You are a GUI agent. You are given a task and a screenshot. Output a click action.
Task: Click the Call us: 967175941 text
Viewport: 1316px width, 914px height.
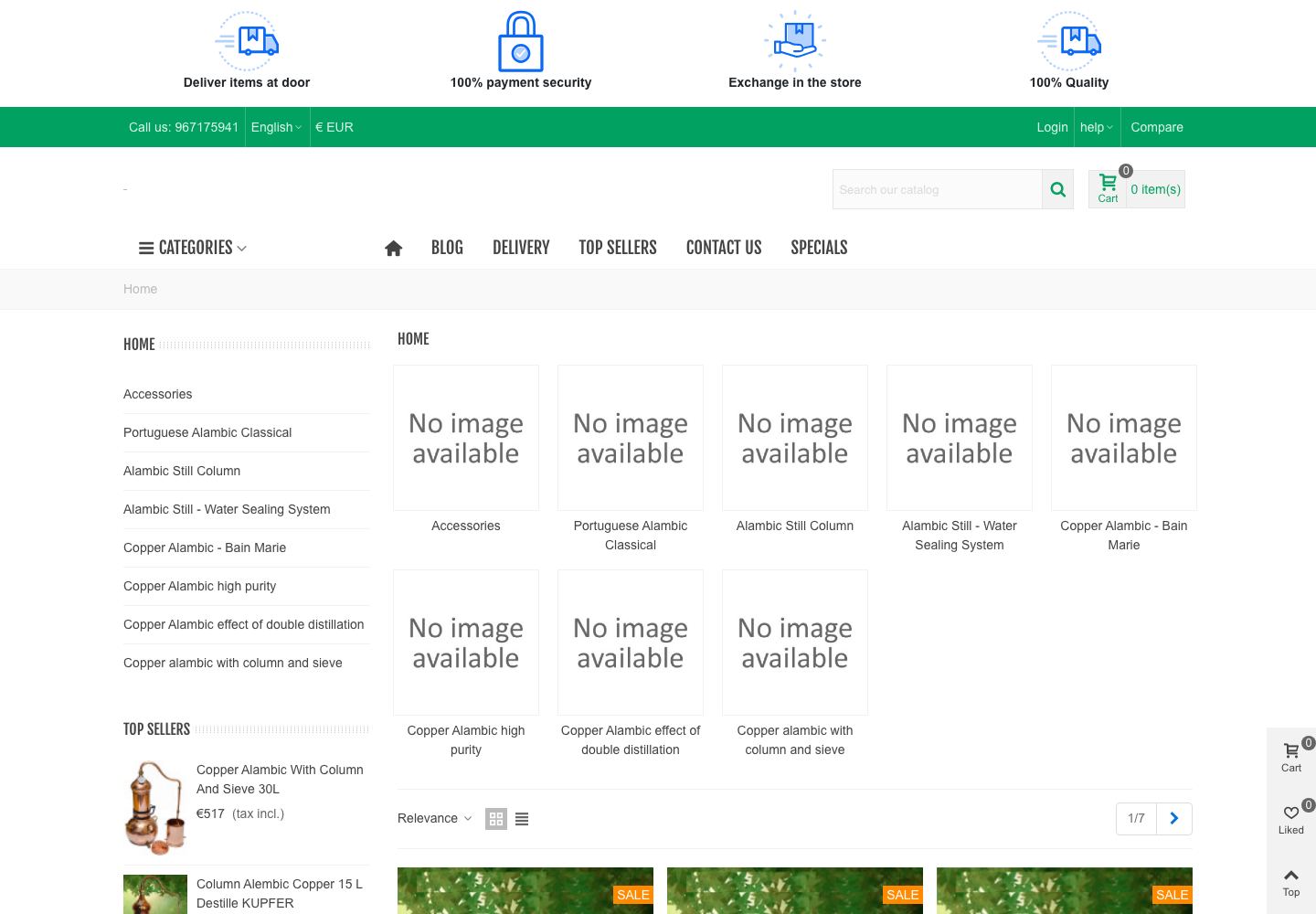click(184, 127)
